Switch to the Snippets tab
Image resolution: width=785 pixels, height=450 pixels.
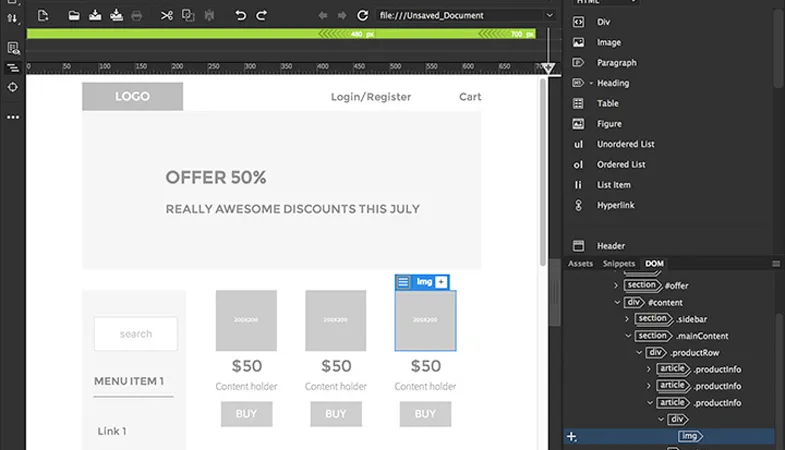[x=618, y=264]
